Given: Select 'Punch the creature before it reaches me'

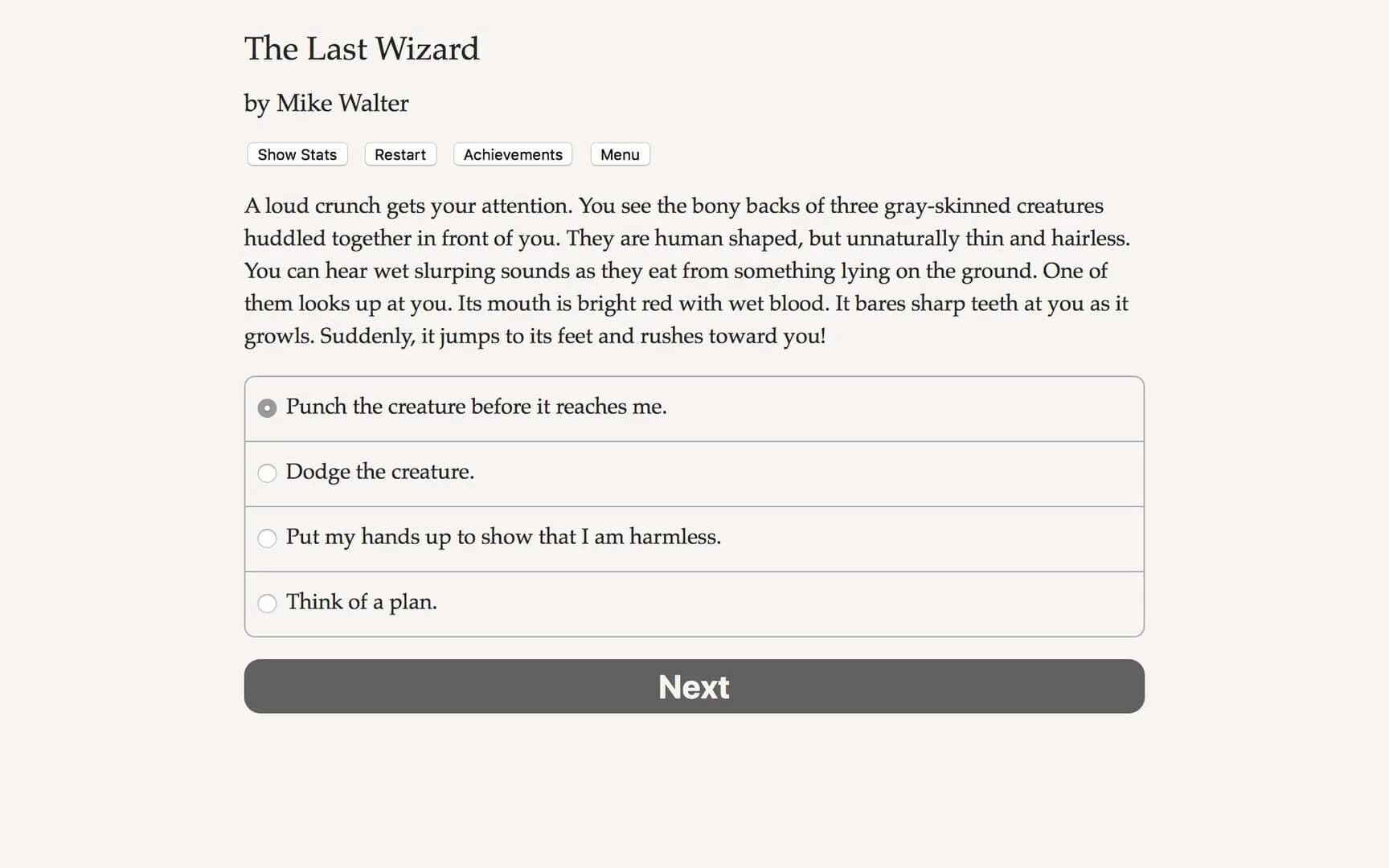Looking at the screenshot, I should [476, 407].
